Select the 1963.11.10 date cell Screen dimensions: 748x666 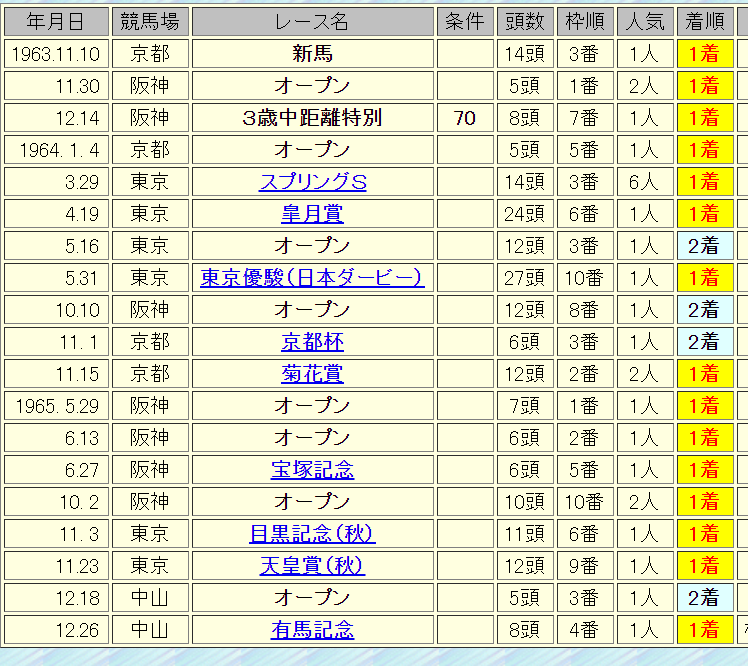click(55, 54)
